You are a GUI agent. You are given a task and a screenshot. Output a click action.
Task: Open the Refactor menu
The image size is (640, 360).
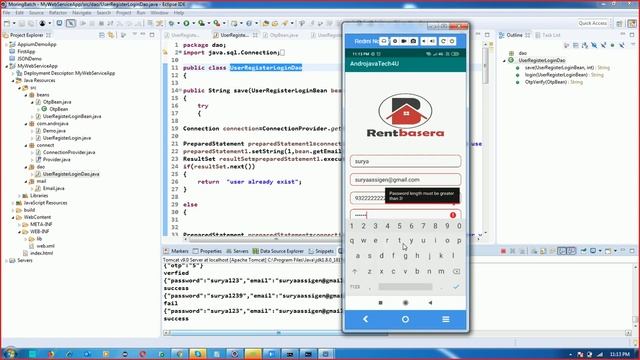point(58,13)
